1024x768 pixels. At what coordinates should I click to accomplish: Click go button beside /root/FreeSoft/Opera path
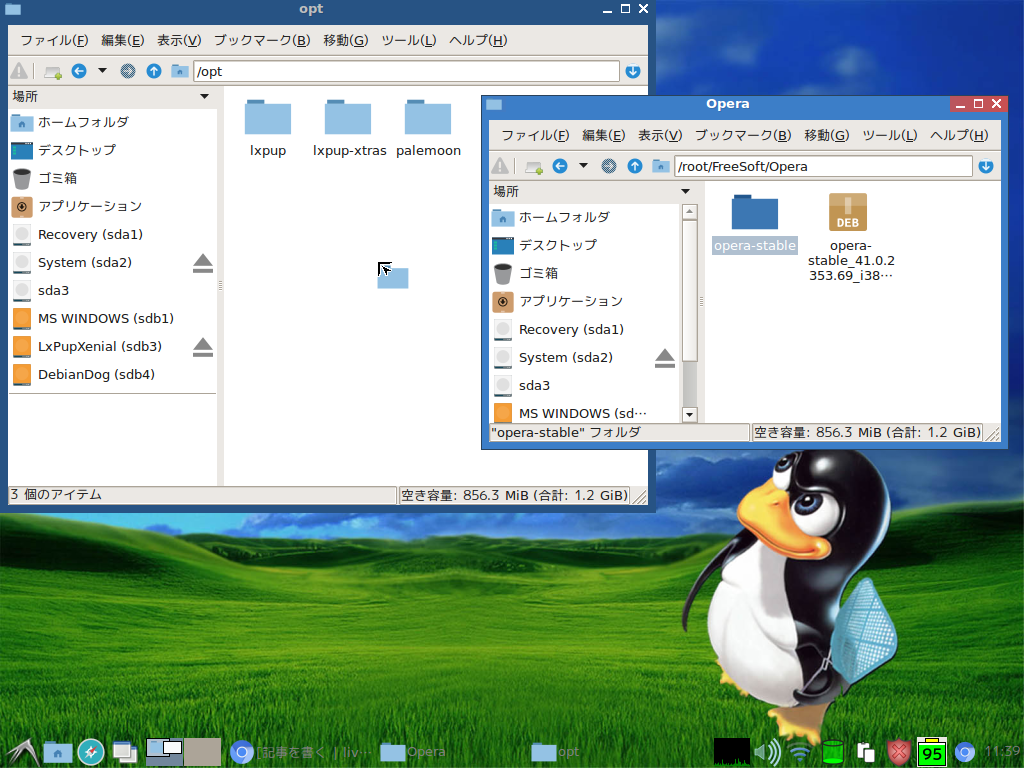pos(986,166)
